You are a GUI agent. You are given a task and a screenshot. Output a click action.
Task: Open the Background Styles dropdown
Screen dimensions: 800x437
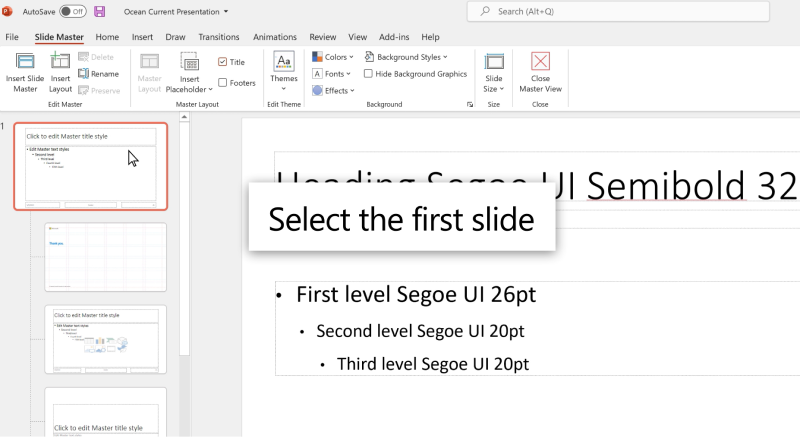(x=406, y=57)
